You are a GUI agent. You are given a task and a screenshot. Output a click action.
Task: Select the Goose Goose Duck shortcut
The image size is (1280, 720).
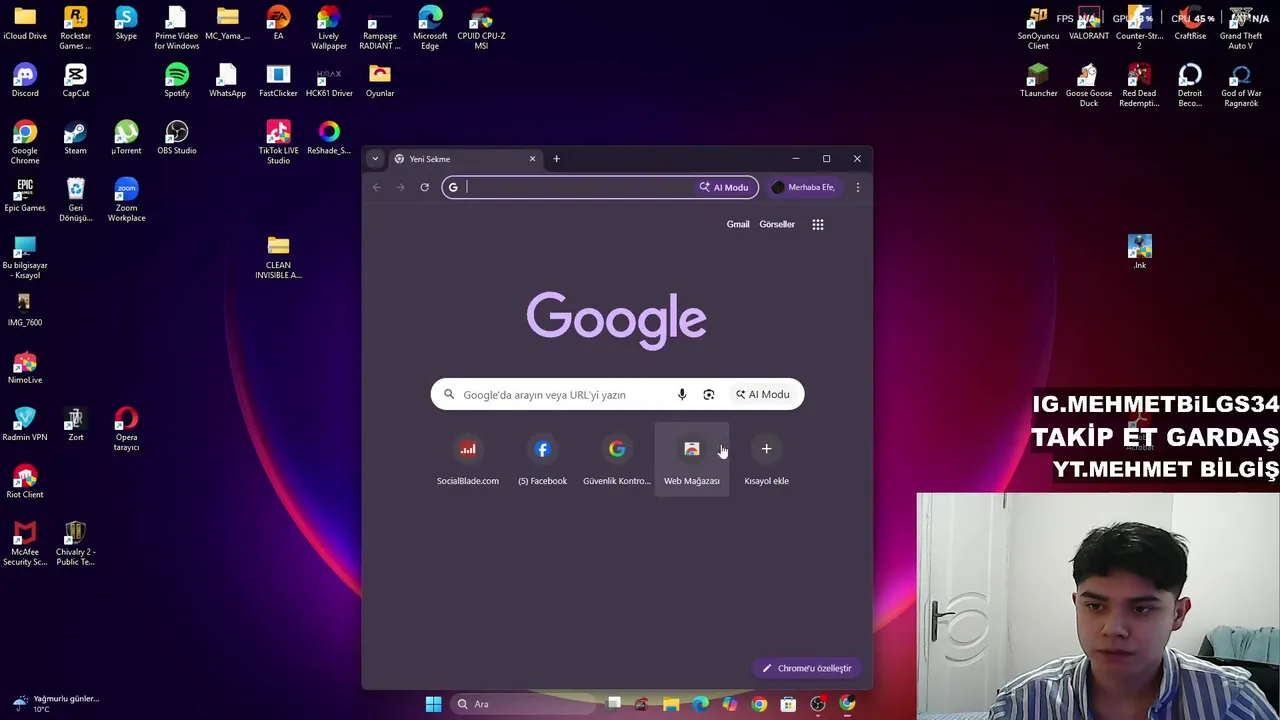coord(1089,86)
